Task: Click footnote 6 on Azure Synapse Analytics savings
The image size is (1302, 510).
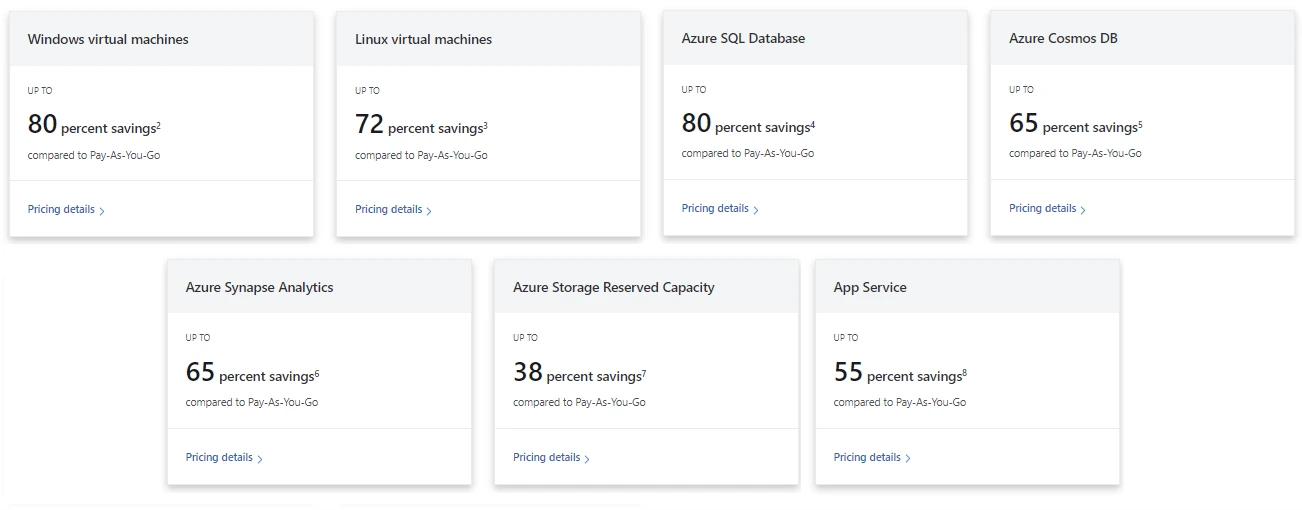Action: click(316, 373)
